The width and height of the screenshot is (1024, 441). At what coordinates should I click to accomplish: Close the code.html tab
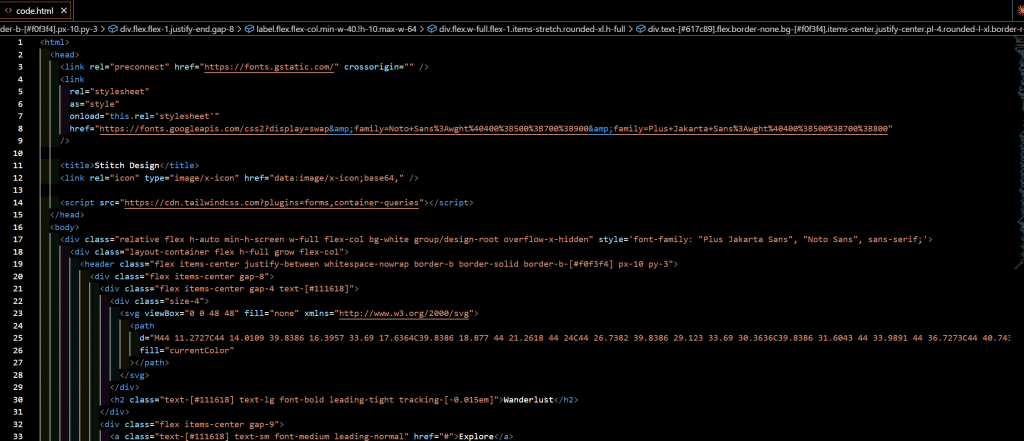[64, 10]
